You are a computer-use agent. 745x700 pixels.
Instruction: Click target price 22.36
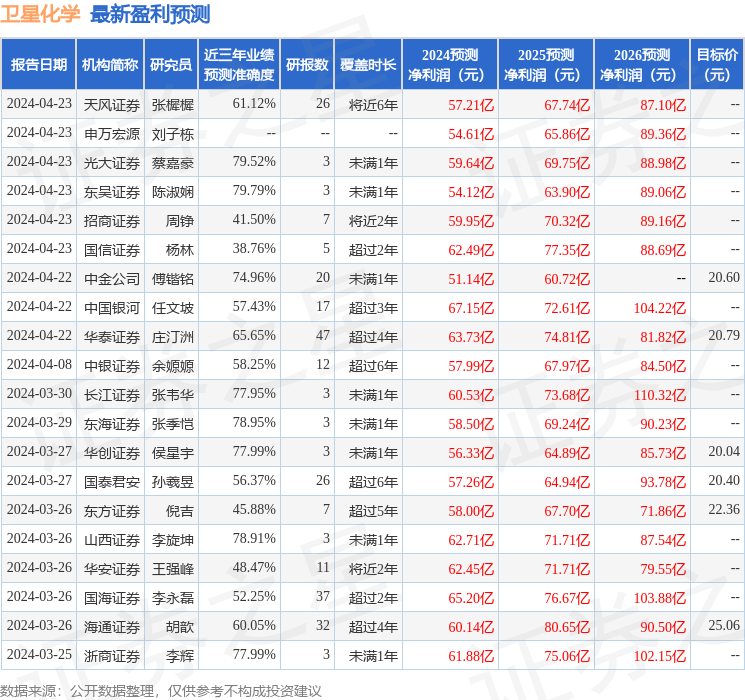724,509
